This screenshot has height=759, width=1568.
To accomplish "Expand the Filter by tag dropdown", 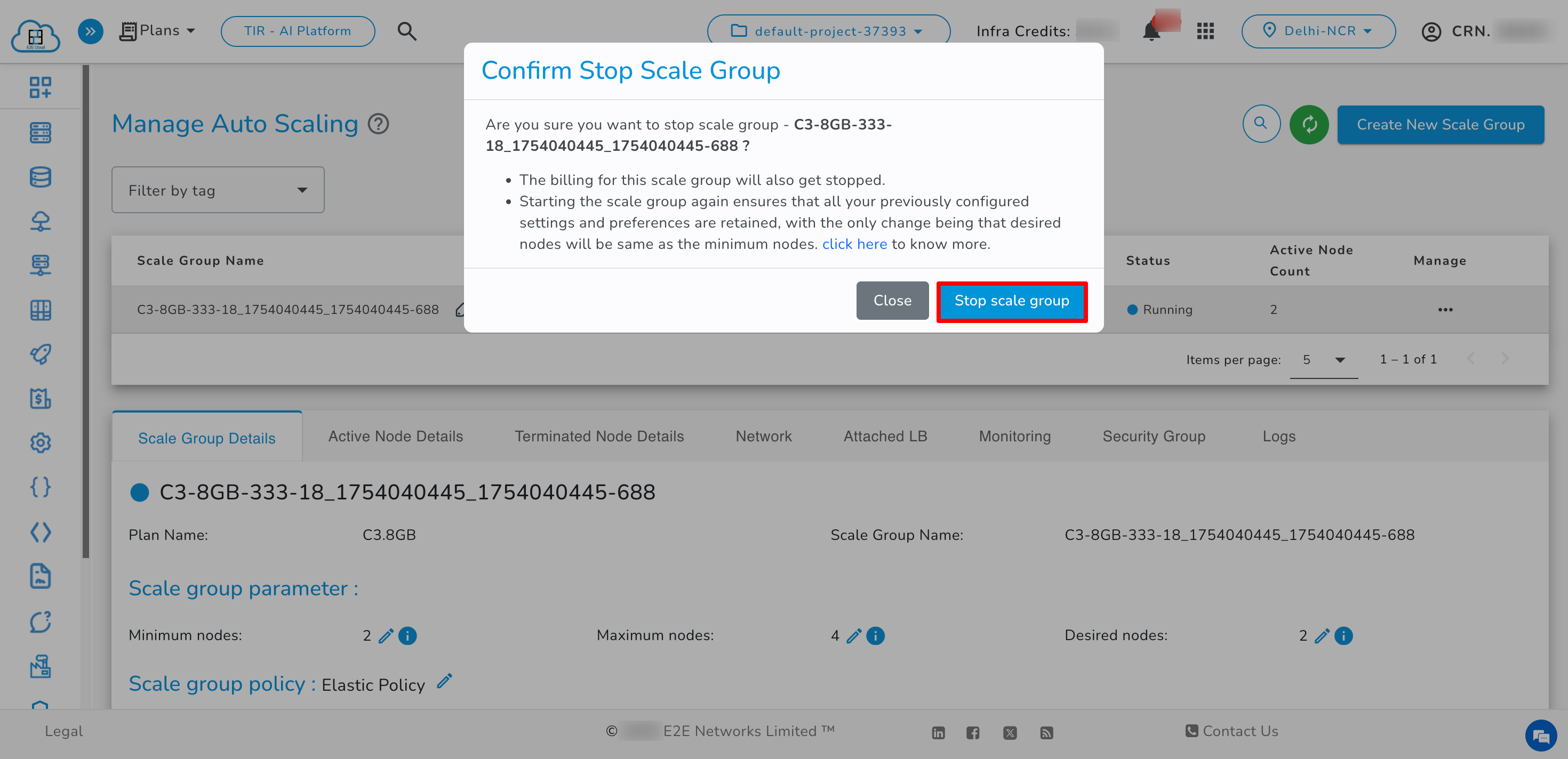I will [218, 190].
